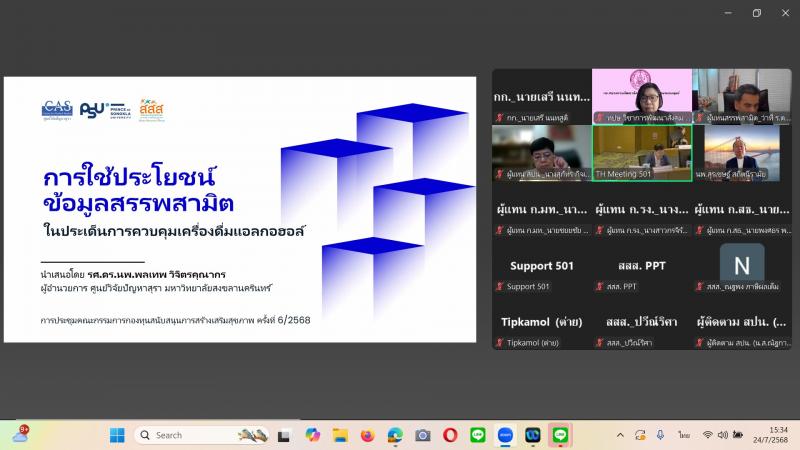Launch Copilot from the taskbar
Image resolution: width=800 pixels, height=450 pixels.
tap(312, 435)
